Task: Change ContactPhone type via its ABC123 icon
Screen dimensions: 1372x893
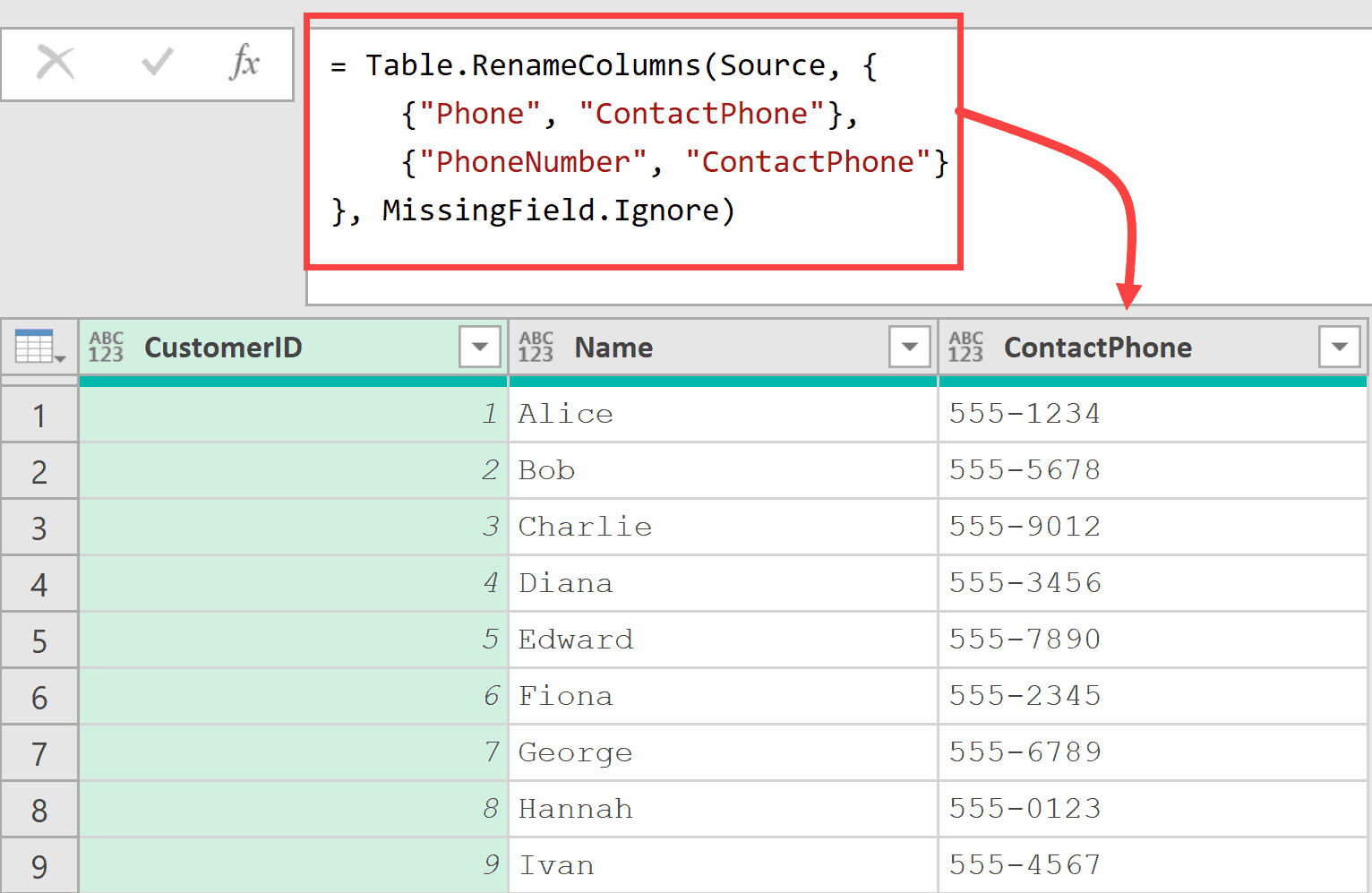Action: click(x=965, y=347)
